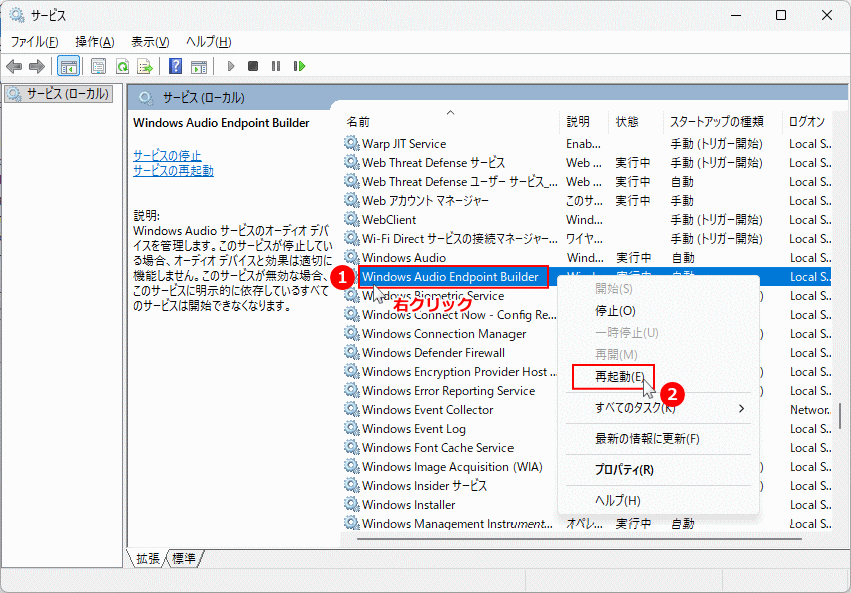The image size is (851, 593).
Task: Expand すべてのタスク(K) submenu
Action: [x=658, y=408]
